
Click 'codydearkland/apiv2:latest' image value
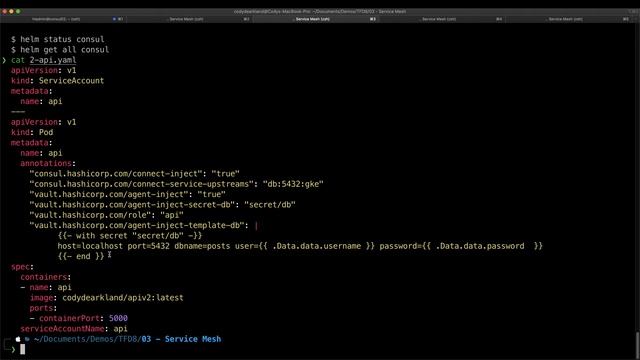[x=123, y=298]
